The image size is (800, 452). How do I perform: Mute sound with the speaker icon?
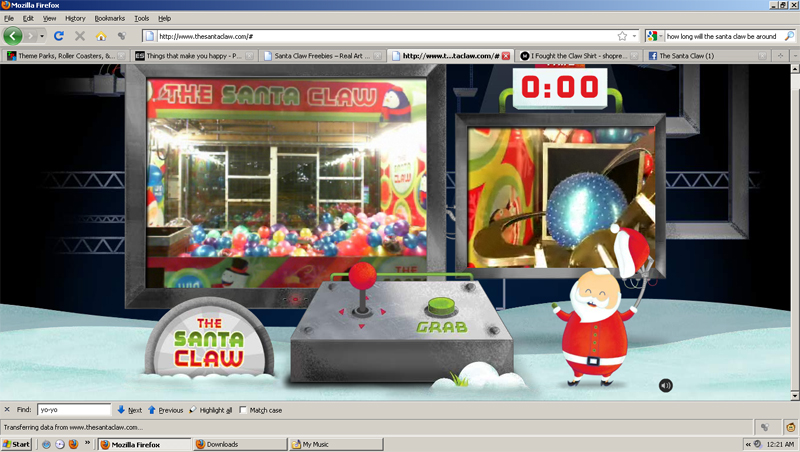tap(665, 385)
